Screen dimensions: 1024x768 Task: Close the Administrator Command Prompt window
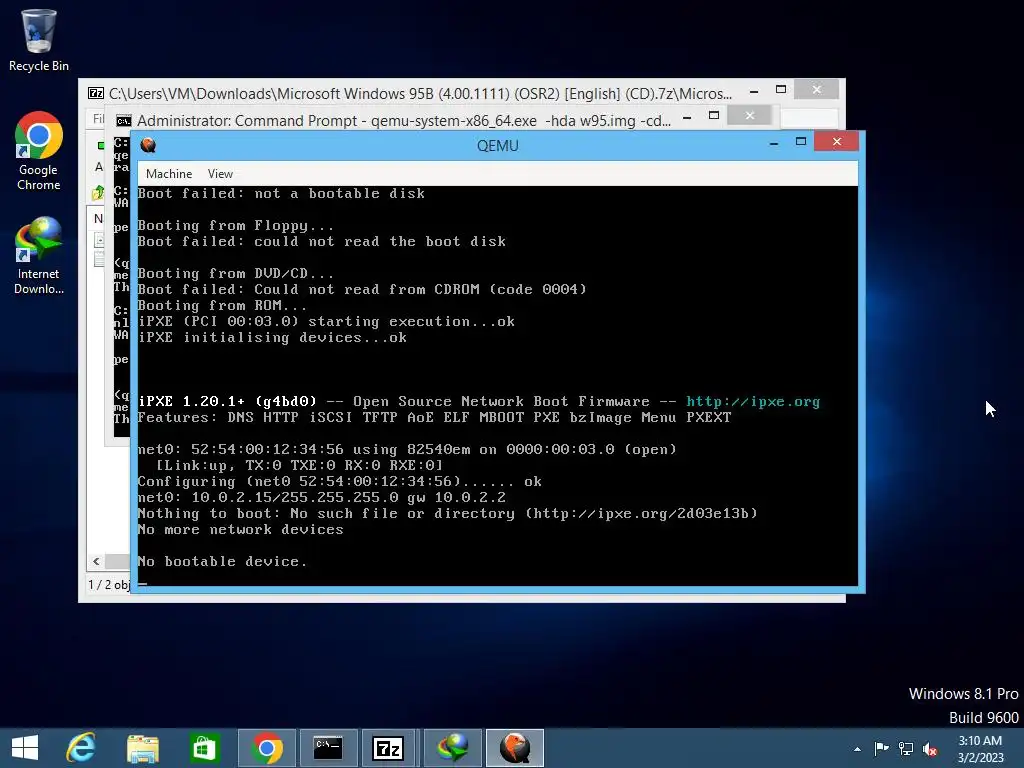[750, 116]
